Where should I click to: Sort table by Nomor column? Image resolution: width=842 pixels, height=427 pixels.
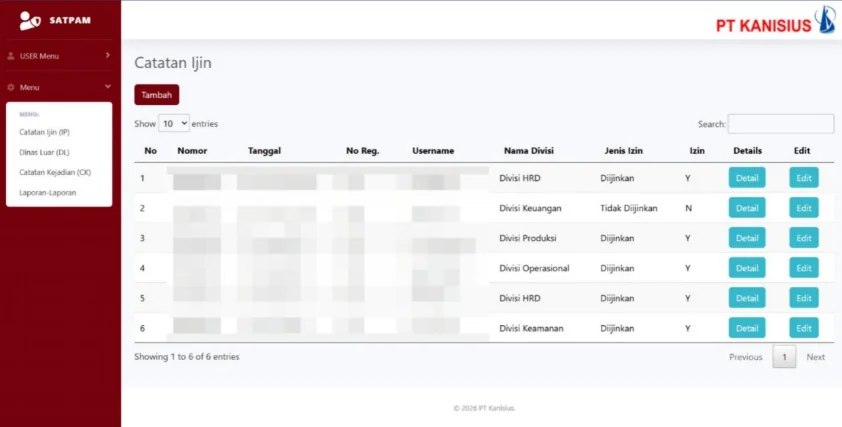tap(192, 151)
